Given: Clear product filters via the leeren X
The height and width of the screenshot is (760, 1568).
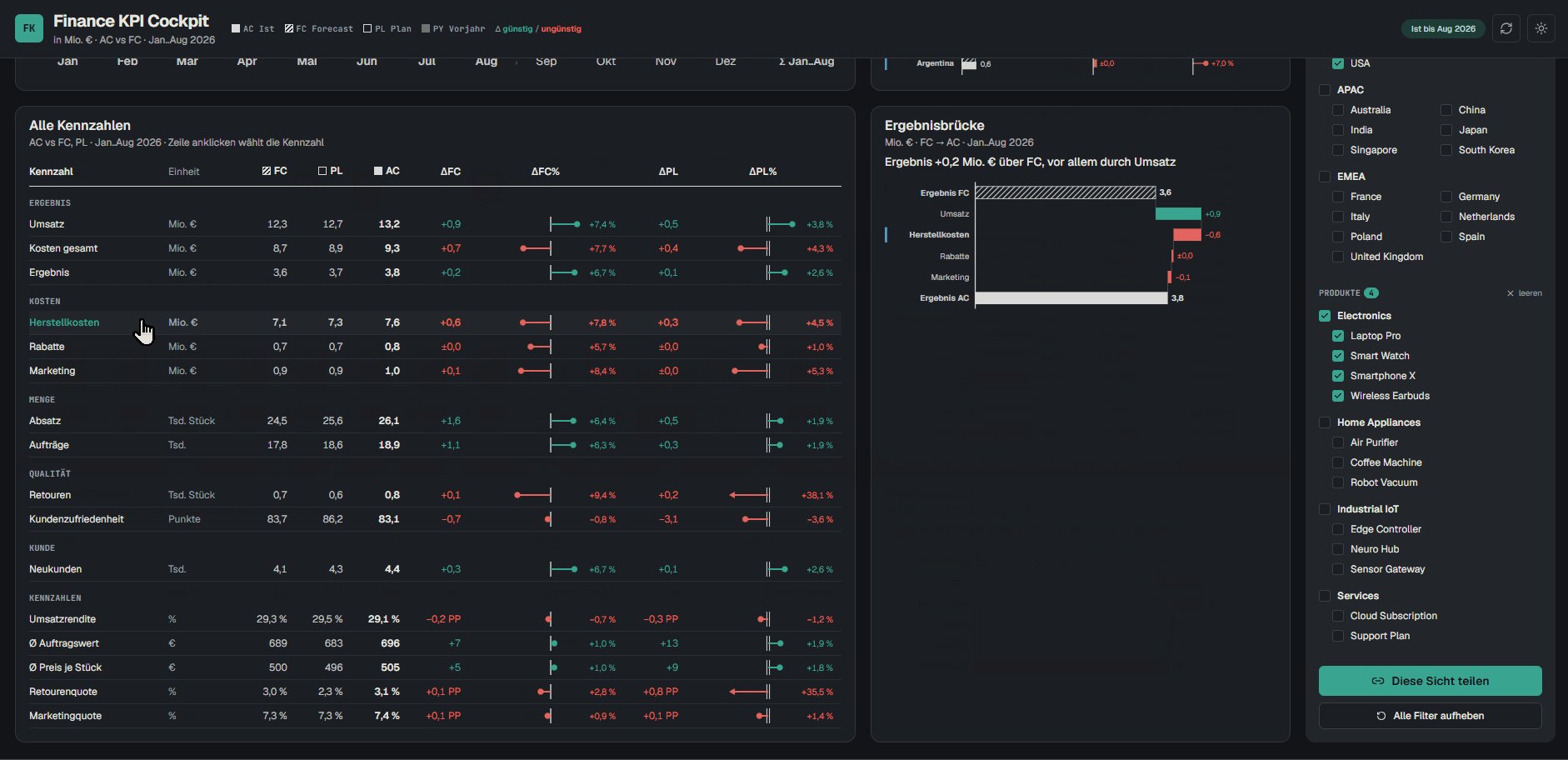Looking at the screenshot, I should pyautogui.click(x=1525, y=293).
